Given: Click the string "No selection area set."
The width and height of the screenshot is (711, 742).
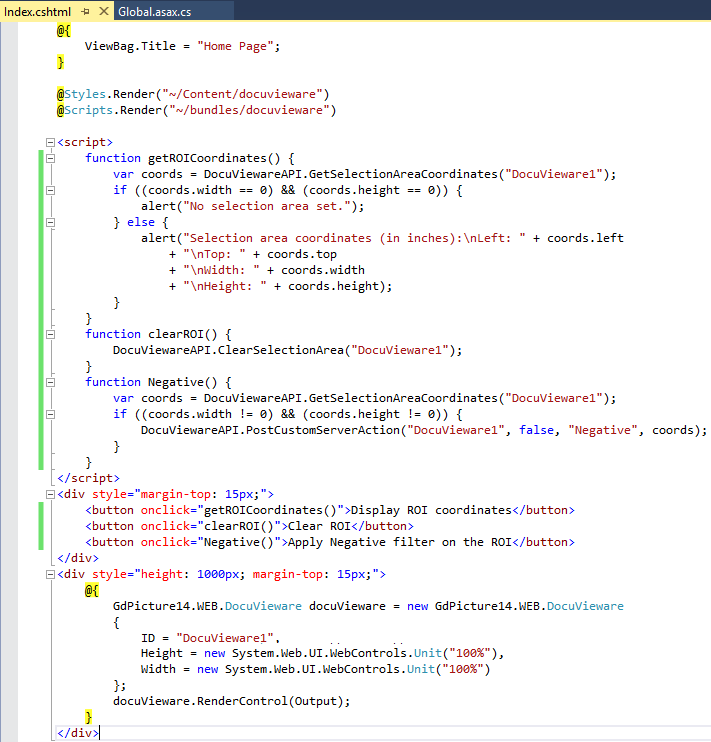Looking at the screenshot, I should (x=267, y=206).
